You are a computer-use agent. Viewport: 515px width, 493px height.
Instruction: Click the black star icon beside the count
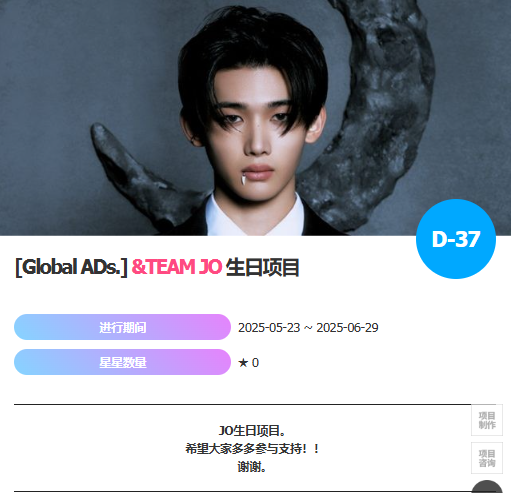pyautogui.click(x=243, y=363)
